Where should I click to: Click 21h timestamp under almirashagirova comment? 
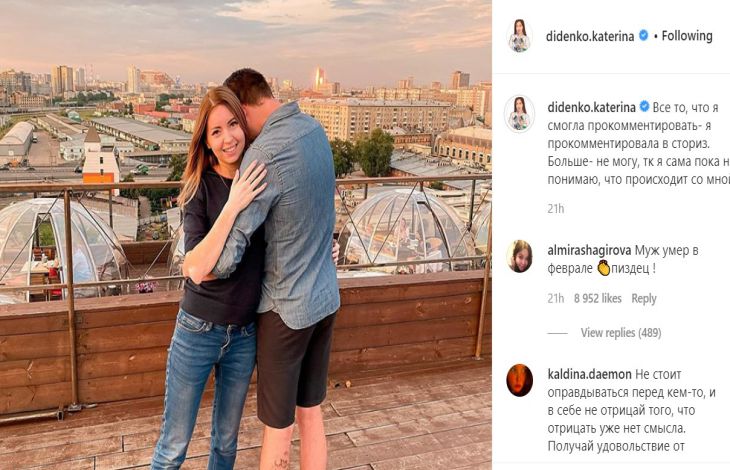click(x=555, y=299)
